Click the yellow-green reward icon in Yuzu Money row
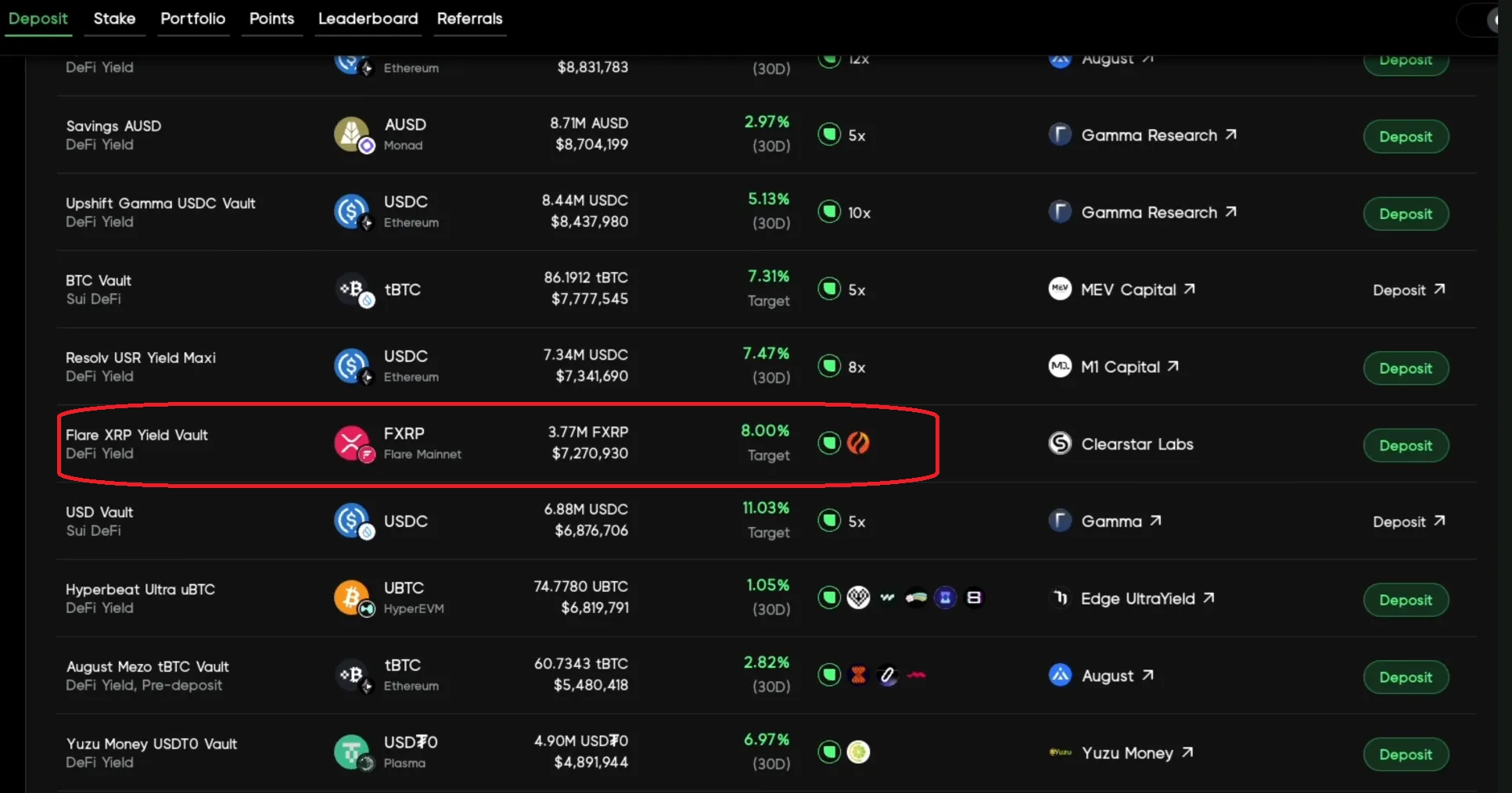Screen dimensions: 1512x793 pos(858,752)
